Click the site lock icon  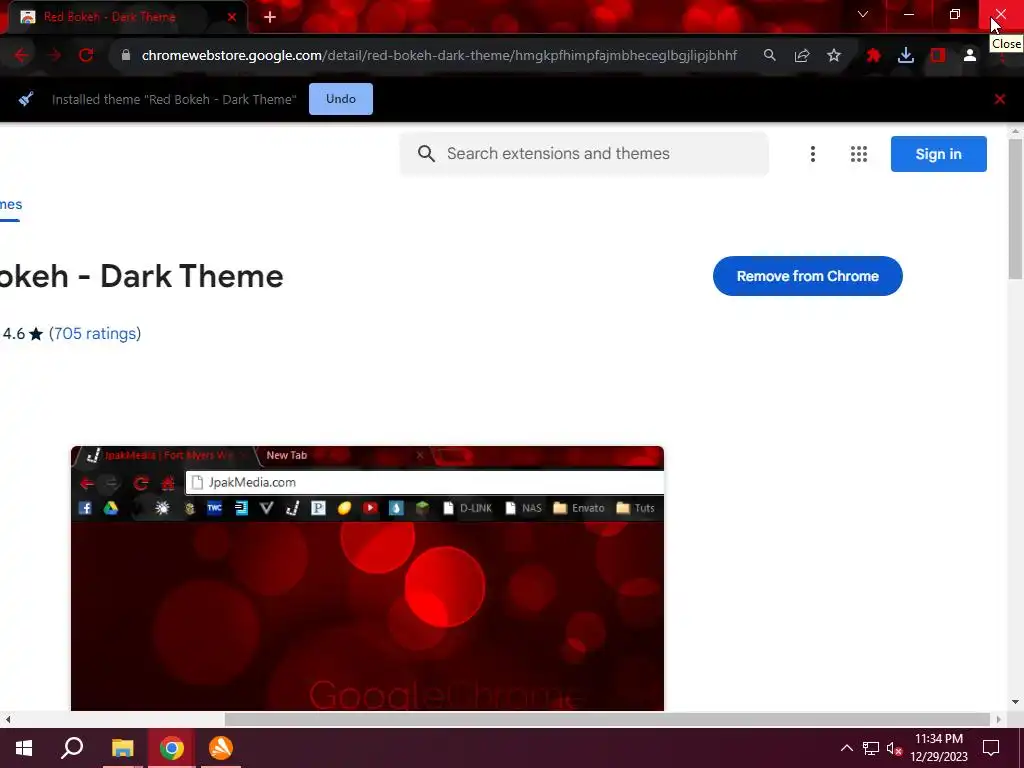(126, 56)
